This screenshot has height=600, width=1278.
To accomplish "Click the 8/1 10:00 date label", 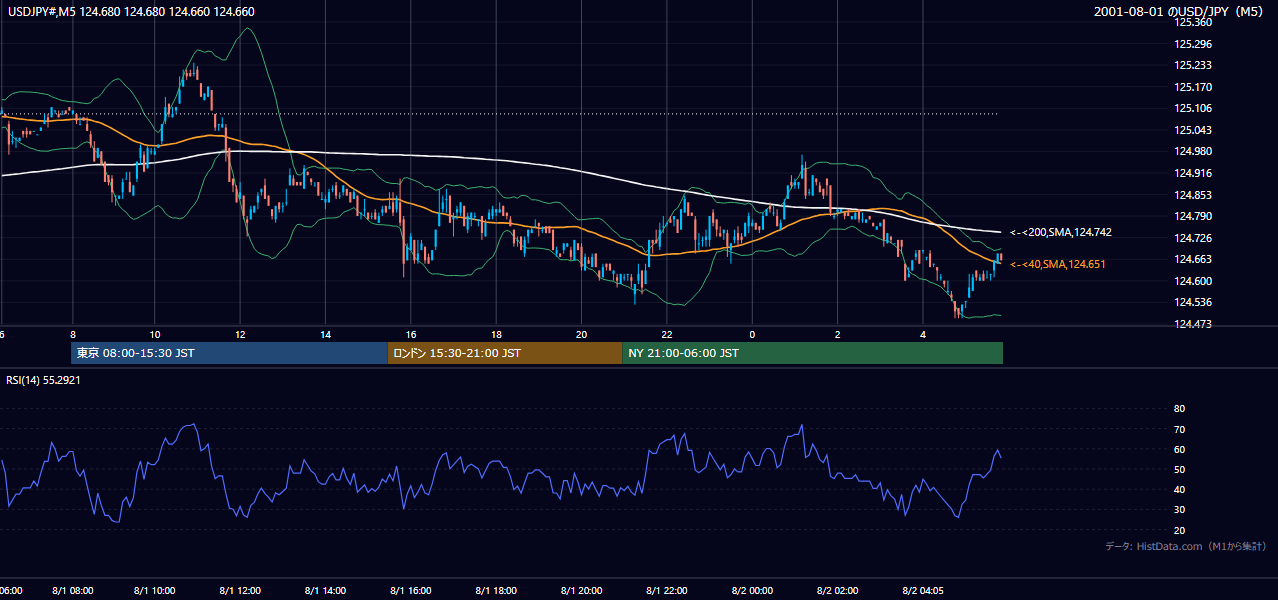I will 155,591.
